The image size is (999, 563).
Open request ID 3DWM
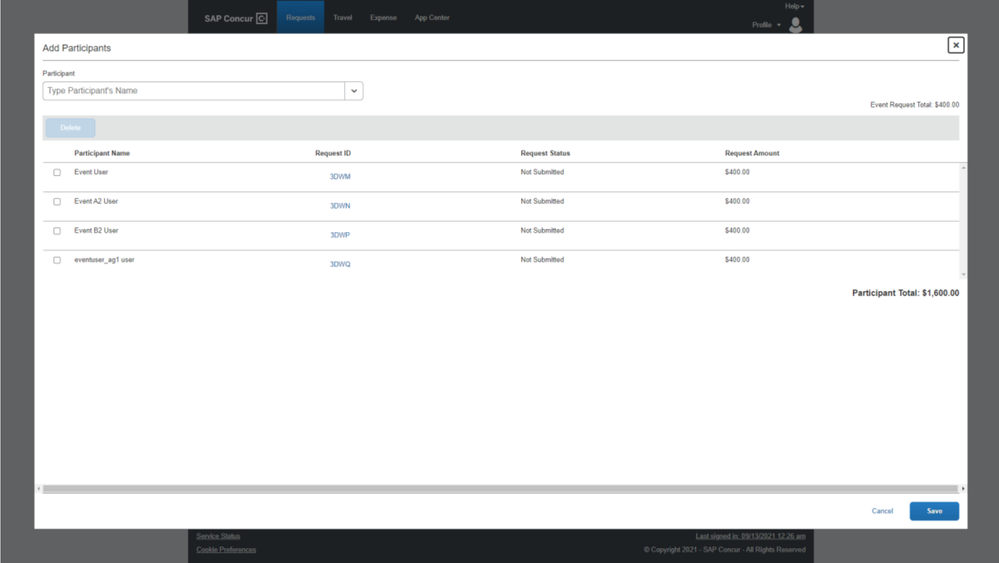(x=340, y=176)
